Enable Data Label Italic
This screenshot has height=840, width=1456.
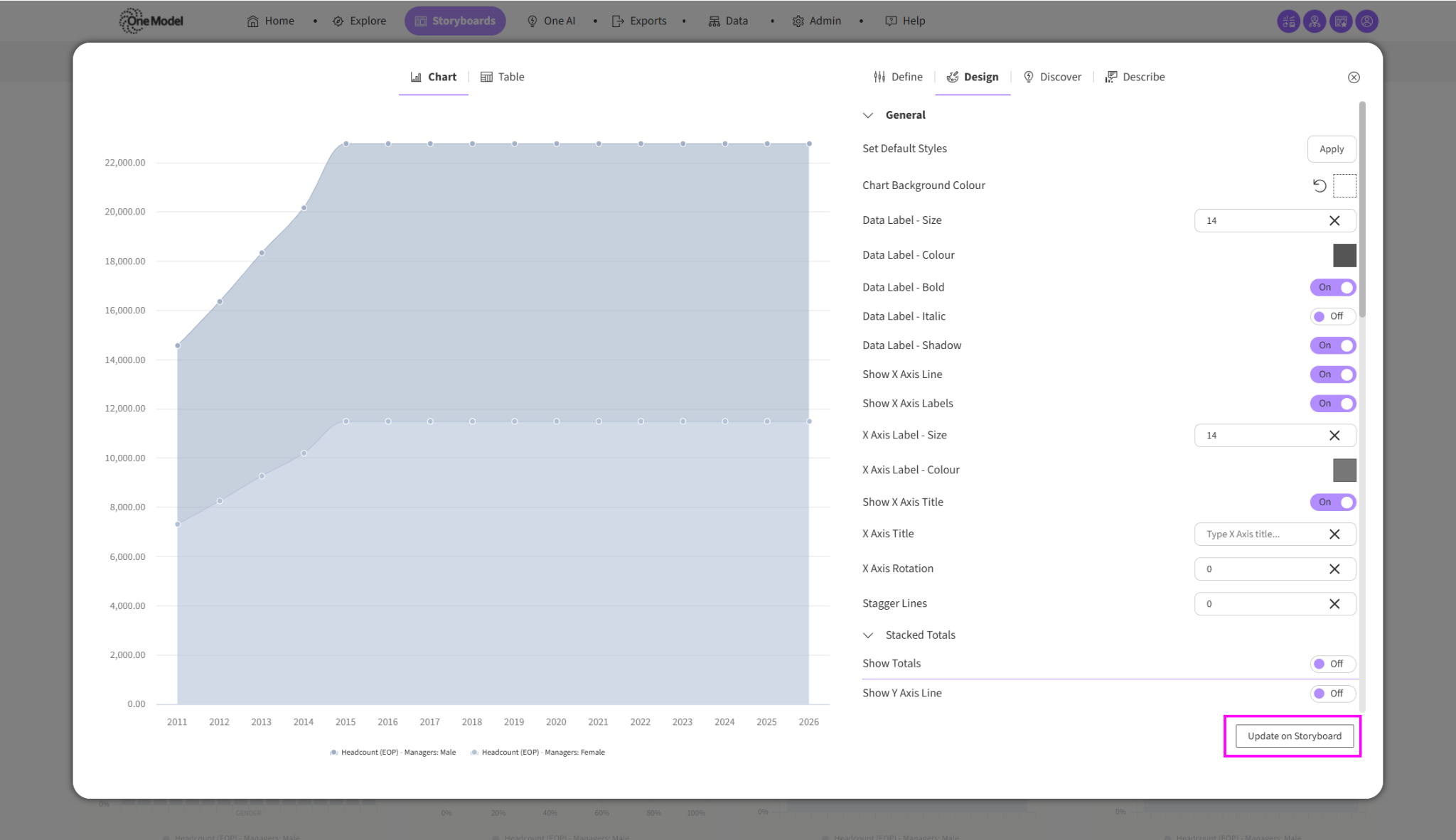pos(1333,316)
